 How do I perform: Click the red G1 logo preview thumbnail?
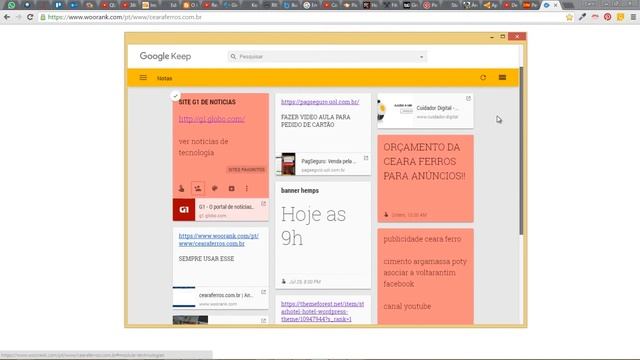tap(184, 209)
